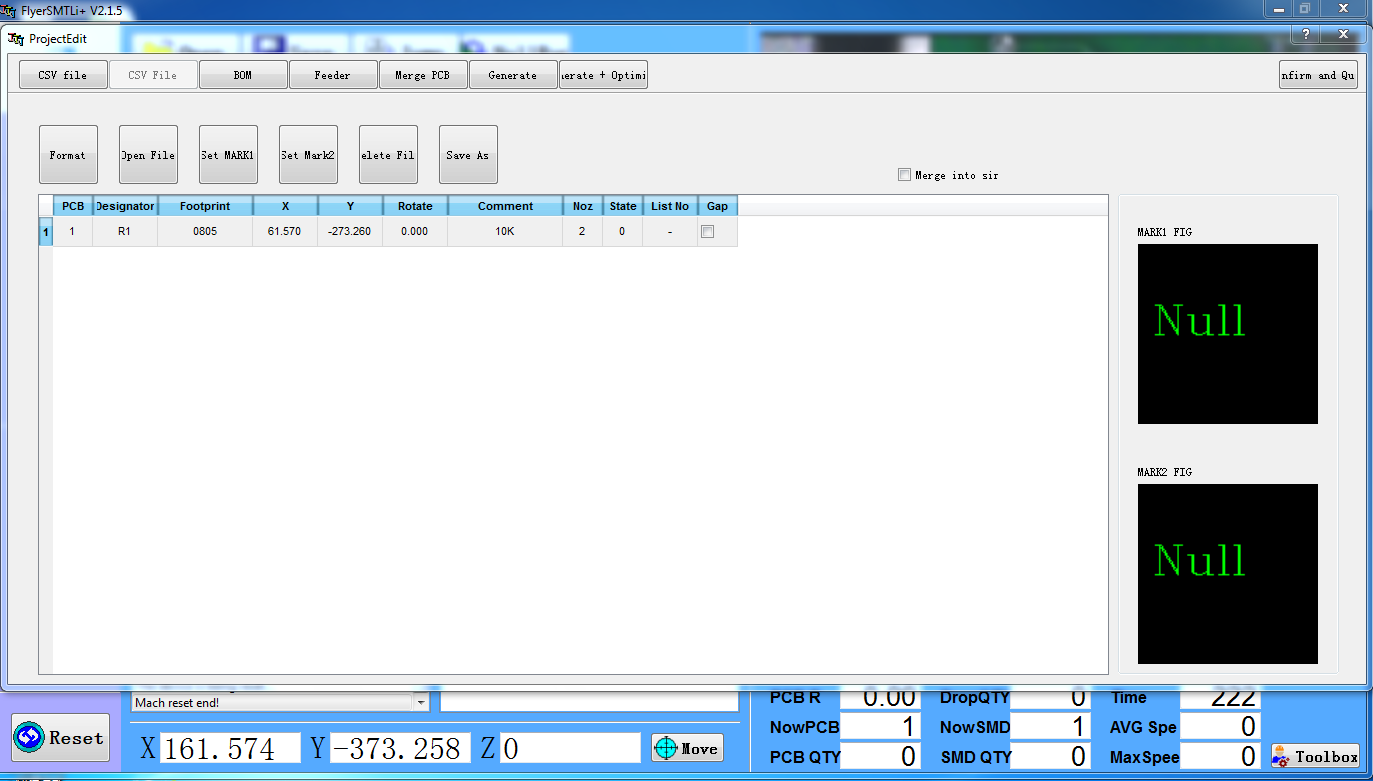Click the R1 designator cell

tap(125, 232)
